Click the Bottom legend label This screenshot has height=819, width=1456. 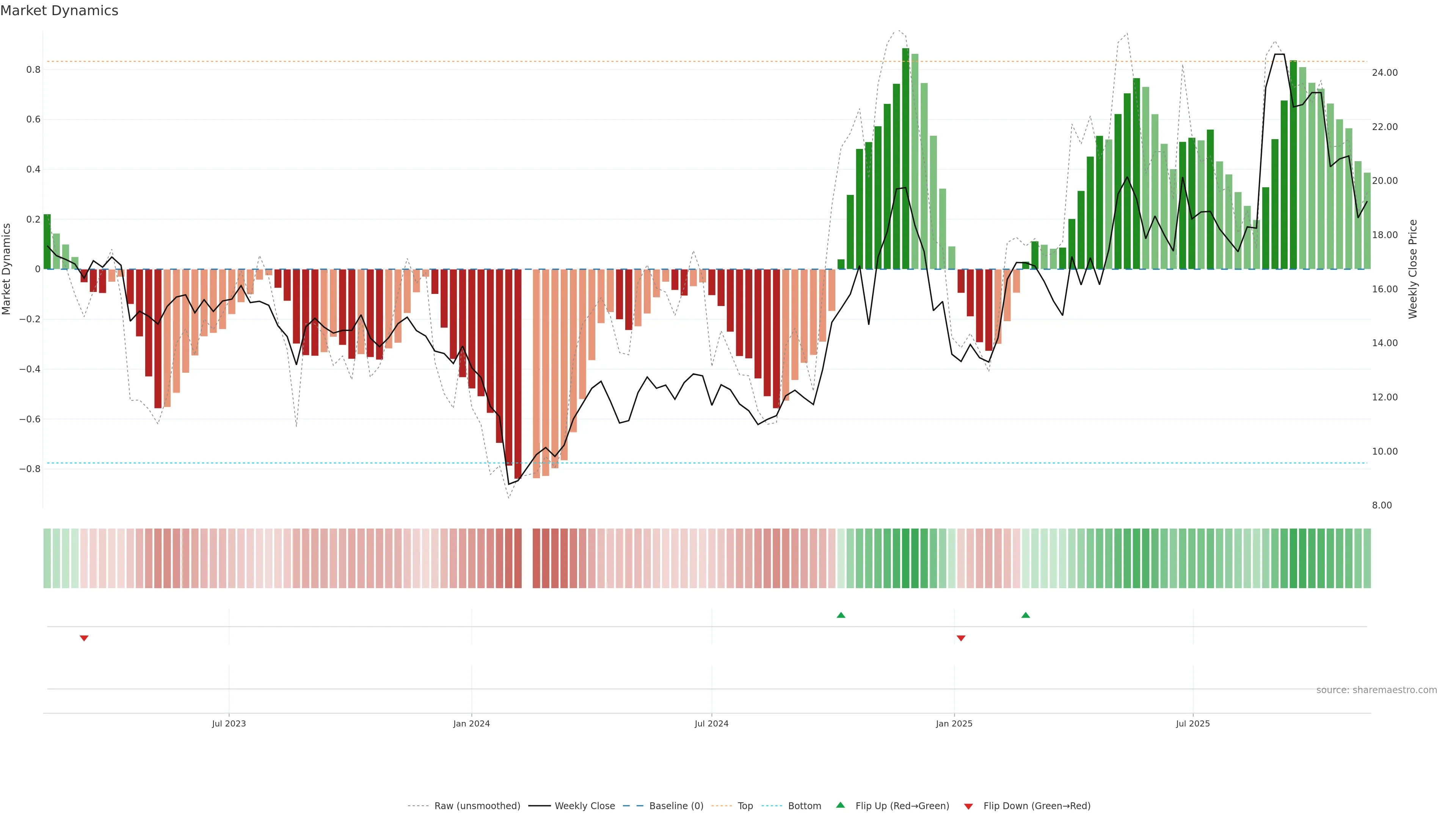tap(804, 806)
